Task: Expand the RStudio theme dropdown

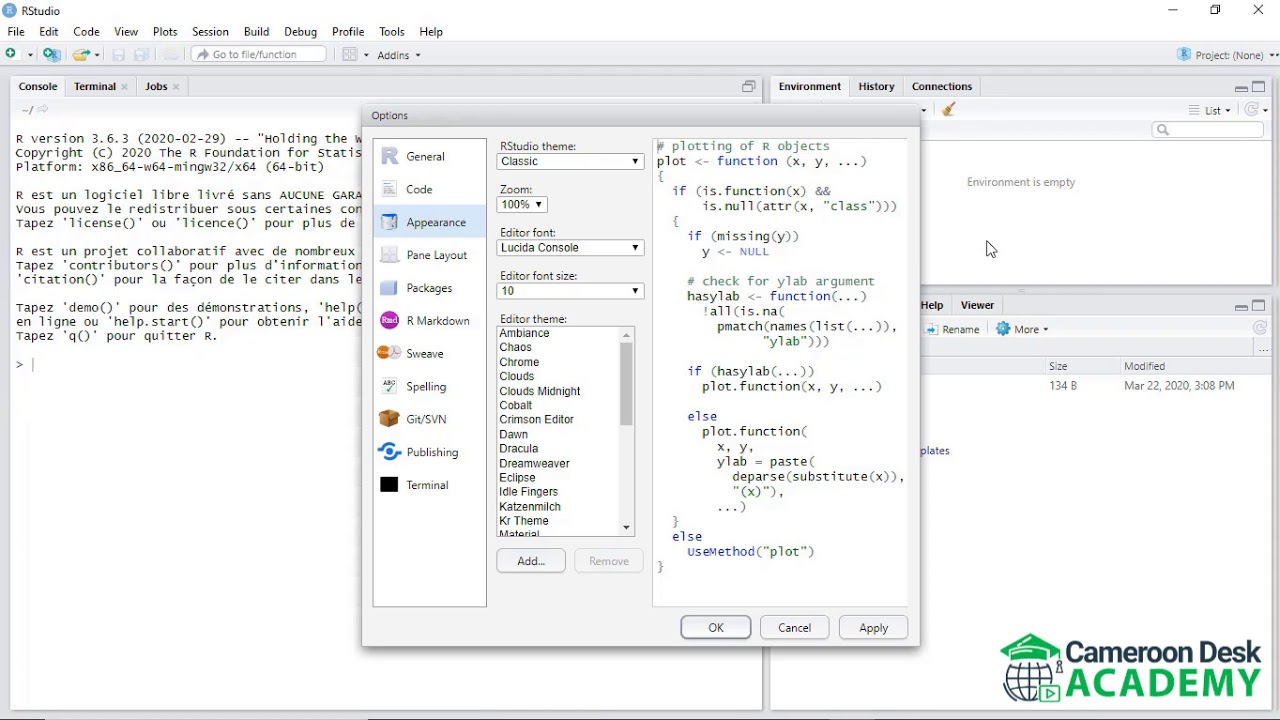Action: 570,161
